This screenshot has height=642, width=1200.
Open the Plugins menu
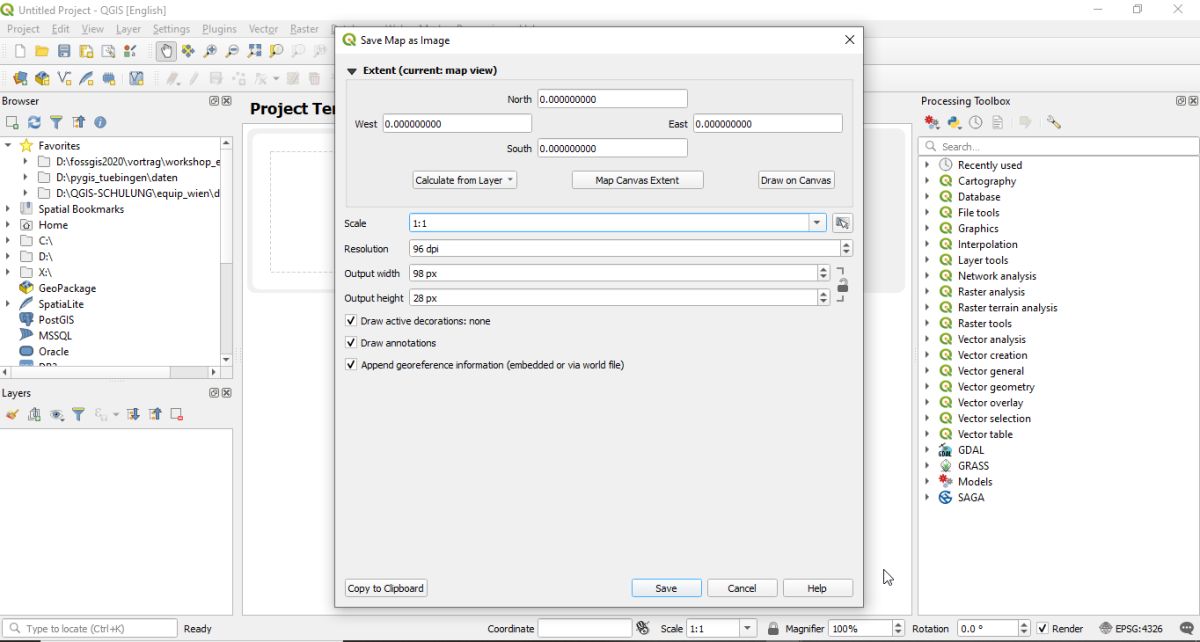pos(219,29)
